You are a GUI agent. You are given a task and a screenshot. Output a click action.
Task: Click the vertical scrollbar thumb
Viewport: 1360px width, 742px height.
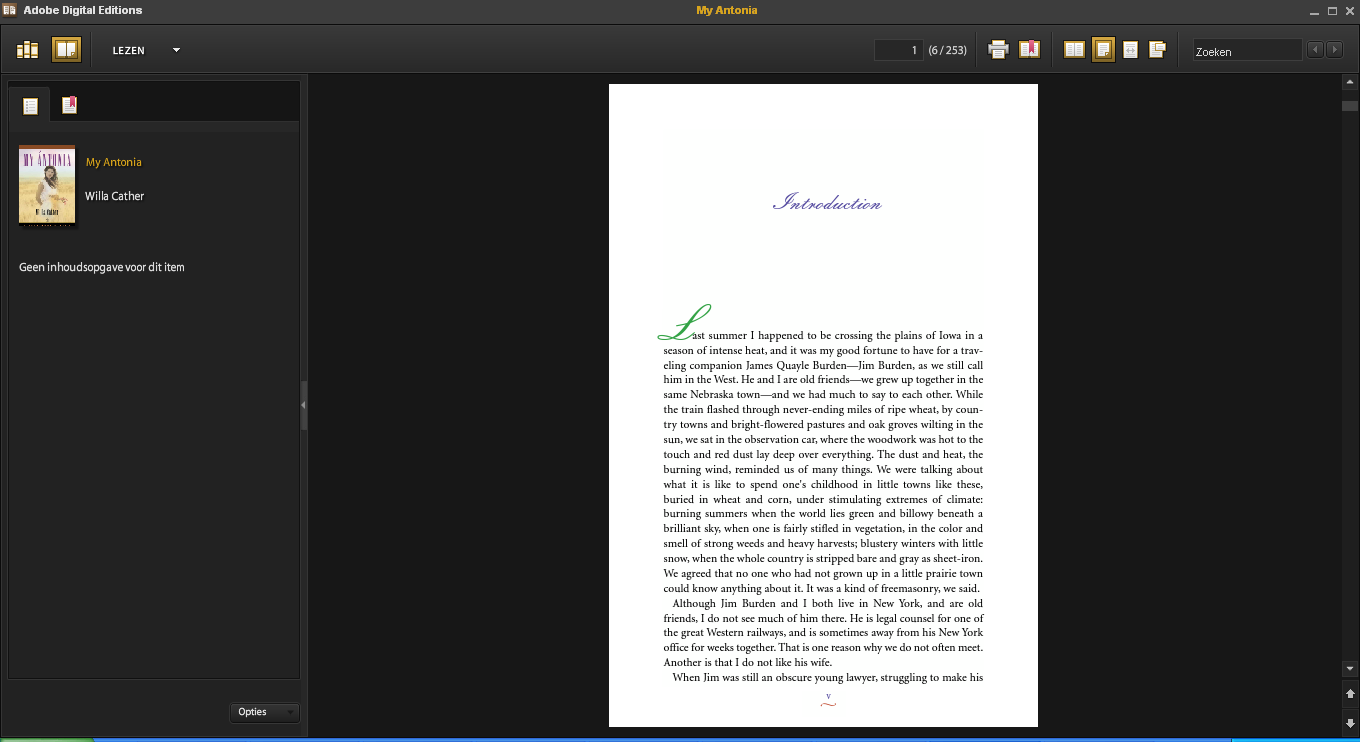click(x=1350, y=106)
